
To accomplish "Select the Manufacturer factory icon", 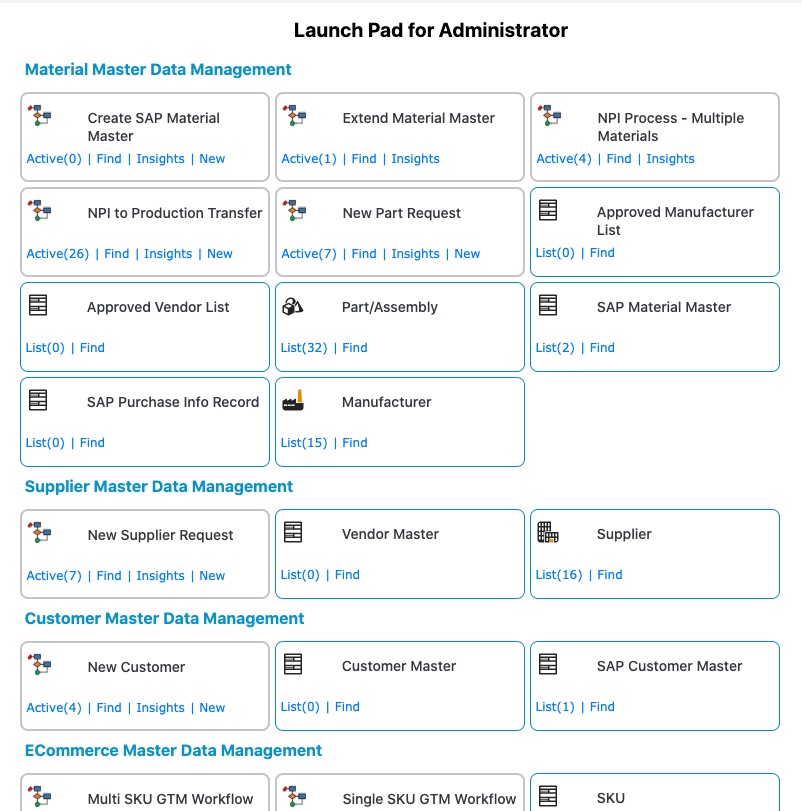I will point(294,400).
